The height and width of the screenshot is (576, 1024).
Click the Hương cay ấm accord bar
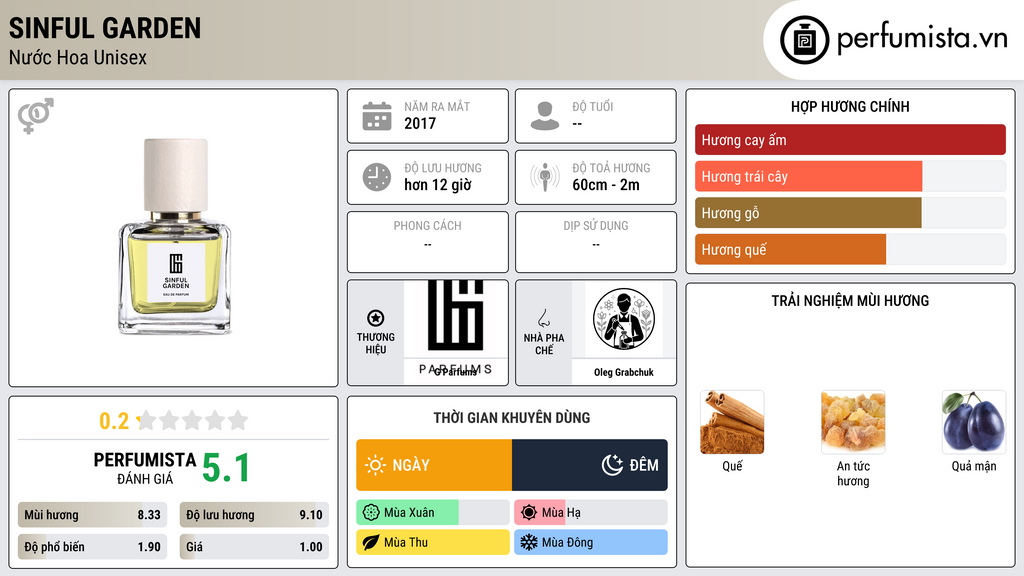[850, 140]
